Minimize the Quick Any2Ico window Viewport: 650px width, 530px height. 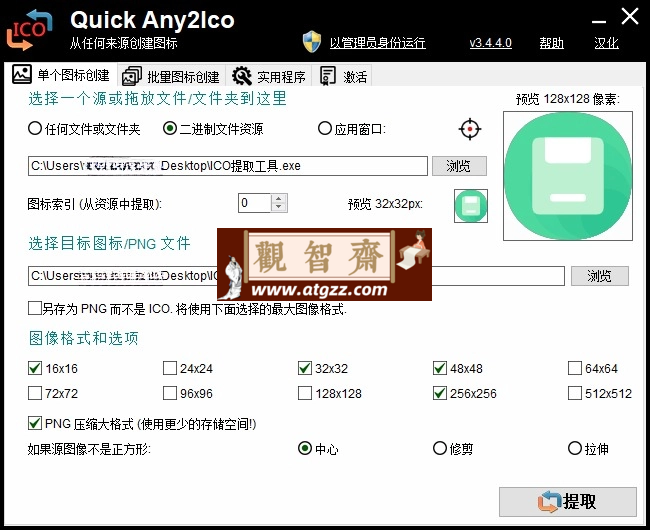click(x=599, y=20)
